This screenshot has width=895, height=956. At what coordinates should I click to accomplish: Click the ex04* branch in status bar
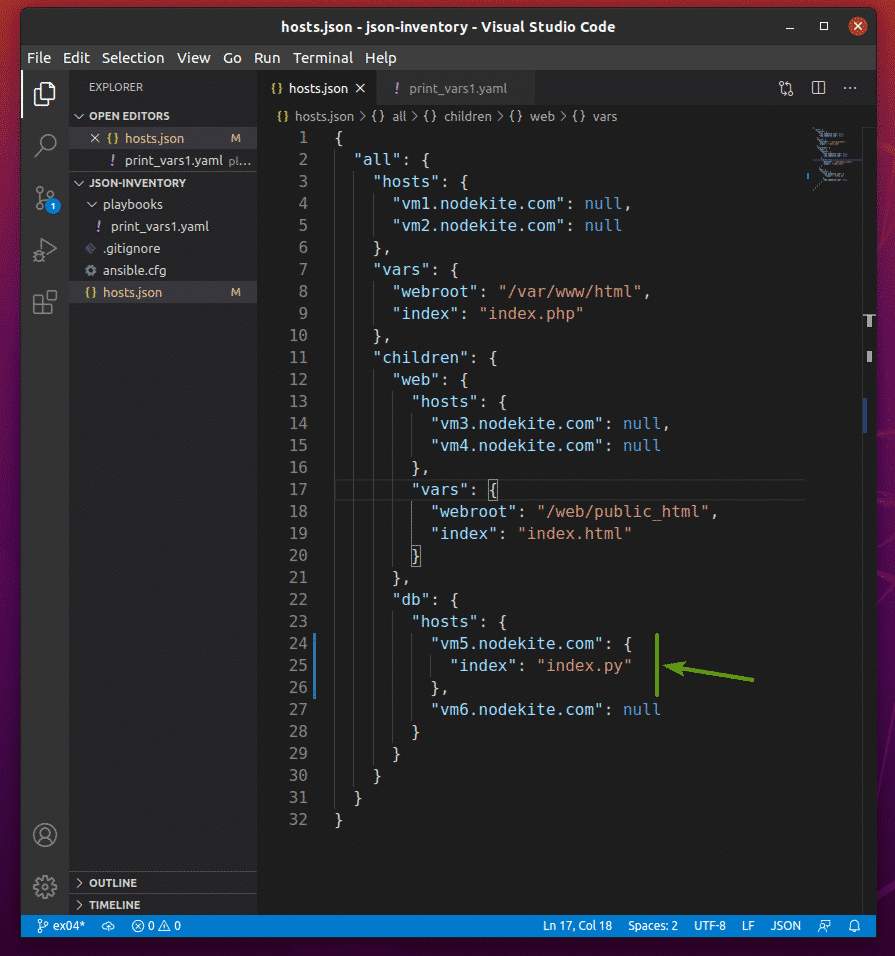60,925
